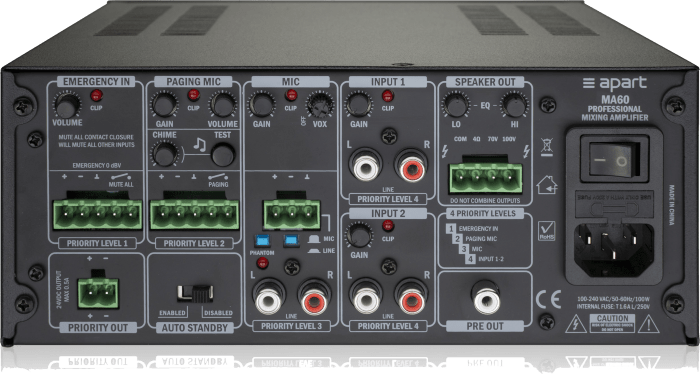Screen dimensions: 700x374
Task: Click the Emergency In volume knob
Action: pyautogui.click(x=67, y=105)
